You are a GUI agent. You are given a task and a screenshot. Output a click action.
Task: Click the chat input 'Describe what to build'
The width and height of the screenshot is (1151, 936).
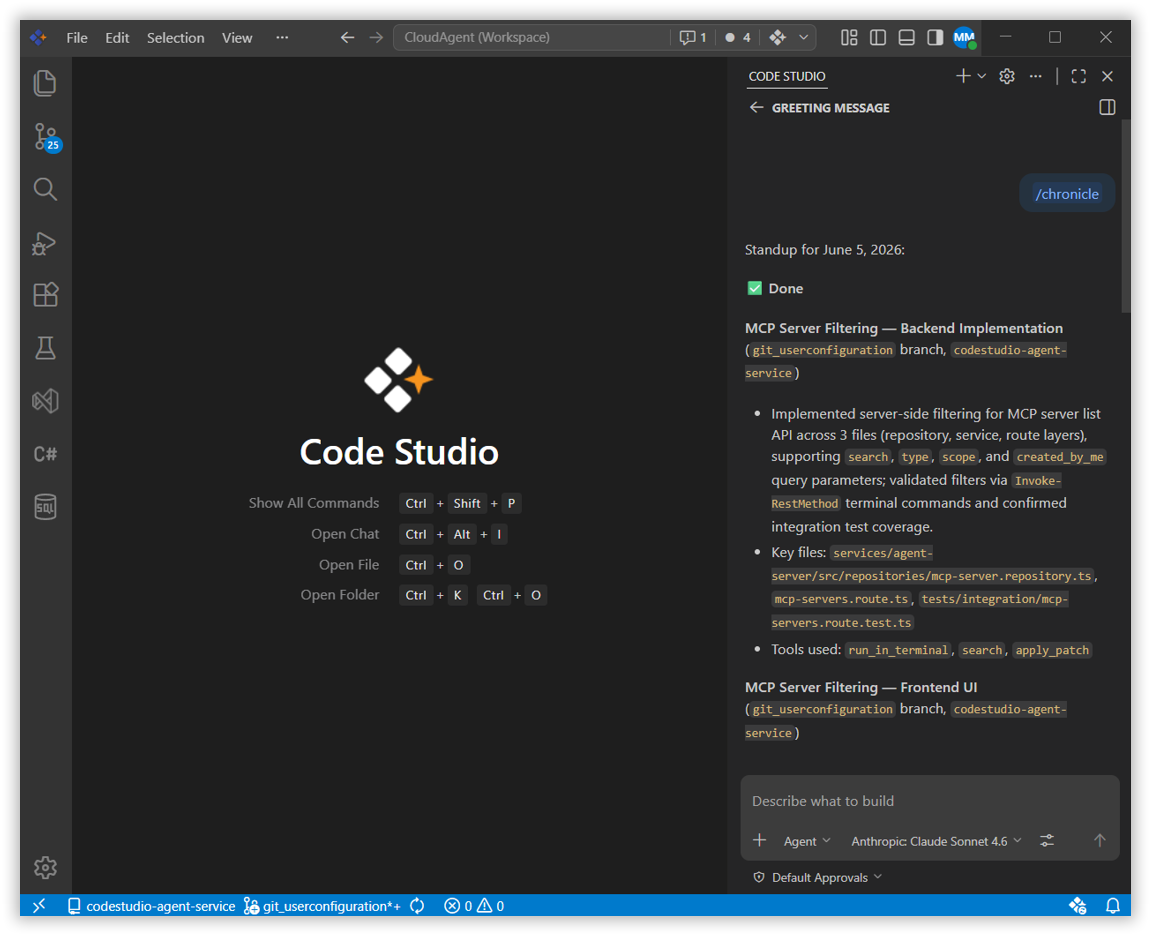tap(929, 801)
